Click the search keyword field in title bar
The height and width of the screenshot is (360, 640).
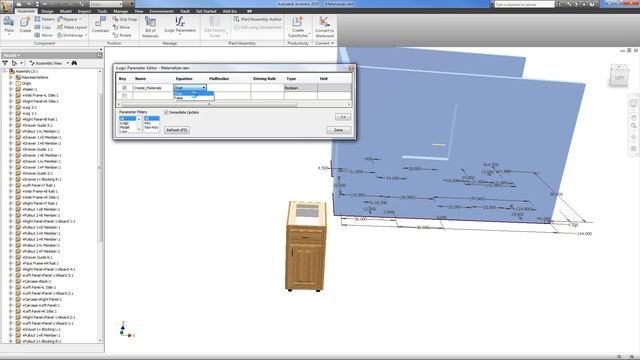point(524,4)
